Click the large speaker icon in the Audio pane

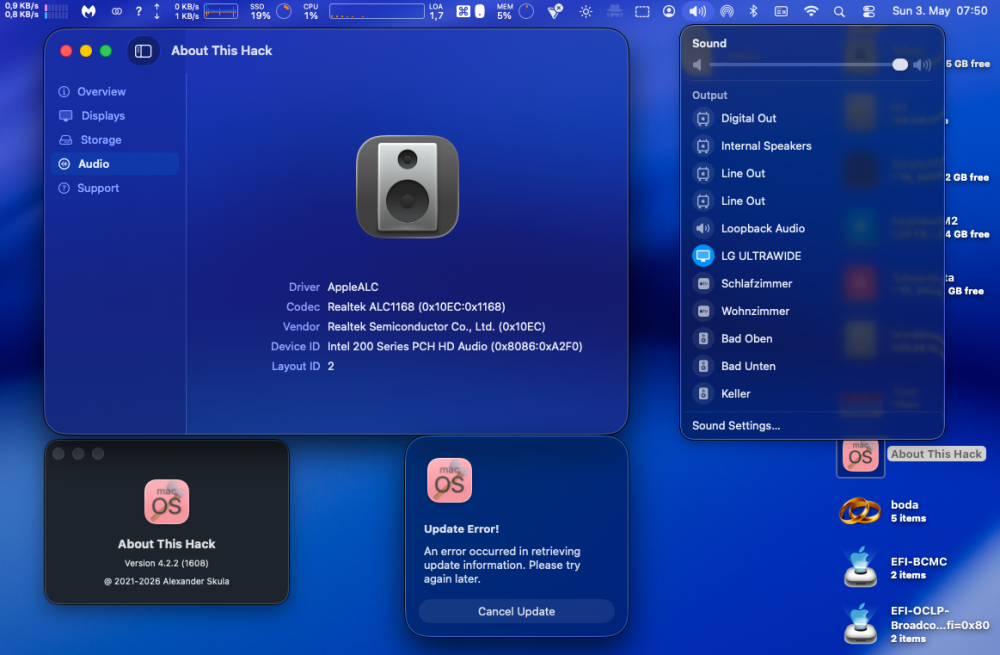tap(408, 186)
